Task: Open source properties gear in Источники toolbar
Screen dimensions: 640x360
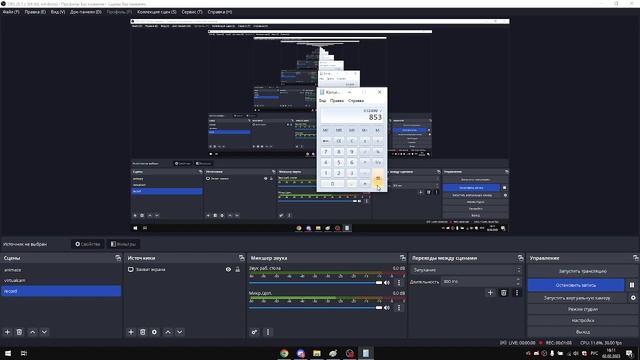Action: 154,332
